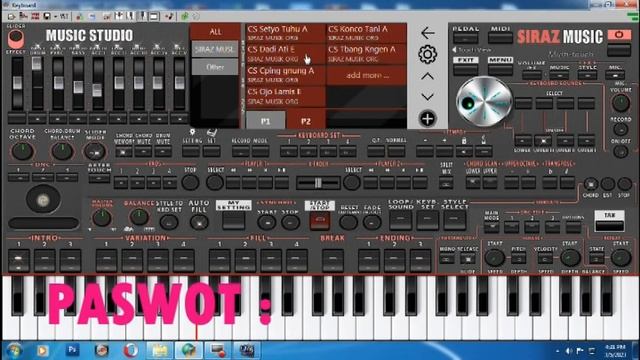640x360 pixels.
Task: Click the X-FADER crossfade slider
Action: (x=318, y=183)
